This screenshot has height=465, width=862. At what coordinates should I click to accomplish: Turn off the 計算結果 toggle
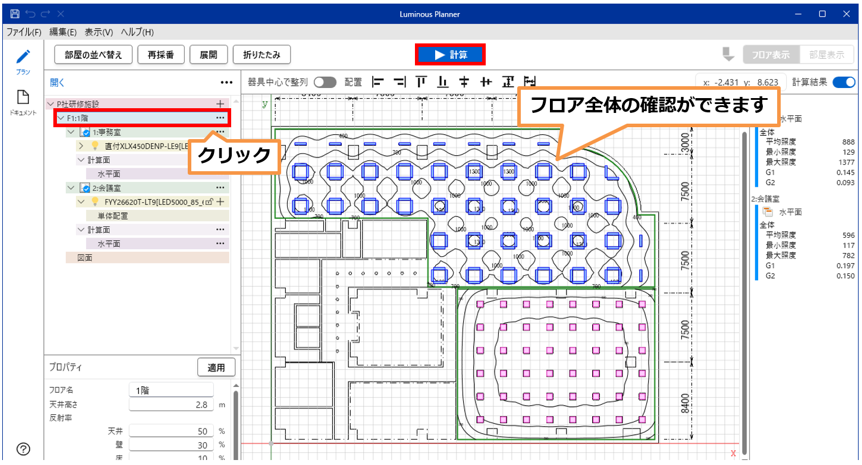[x=844, y=82]
